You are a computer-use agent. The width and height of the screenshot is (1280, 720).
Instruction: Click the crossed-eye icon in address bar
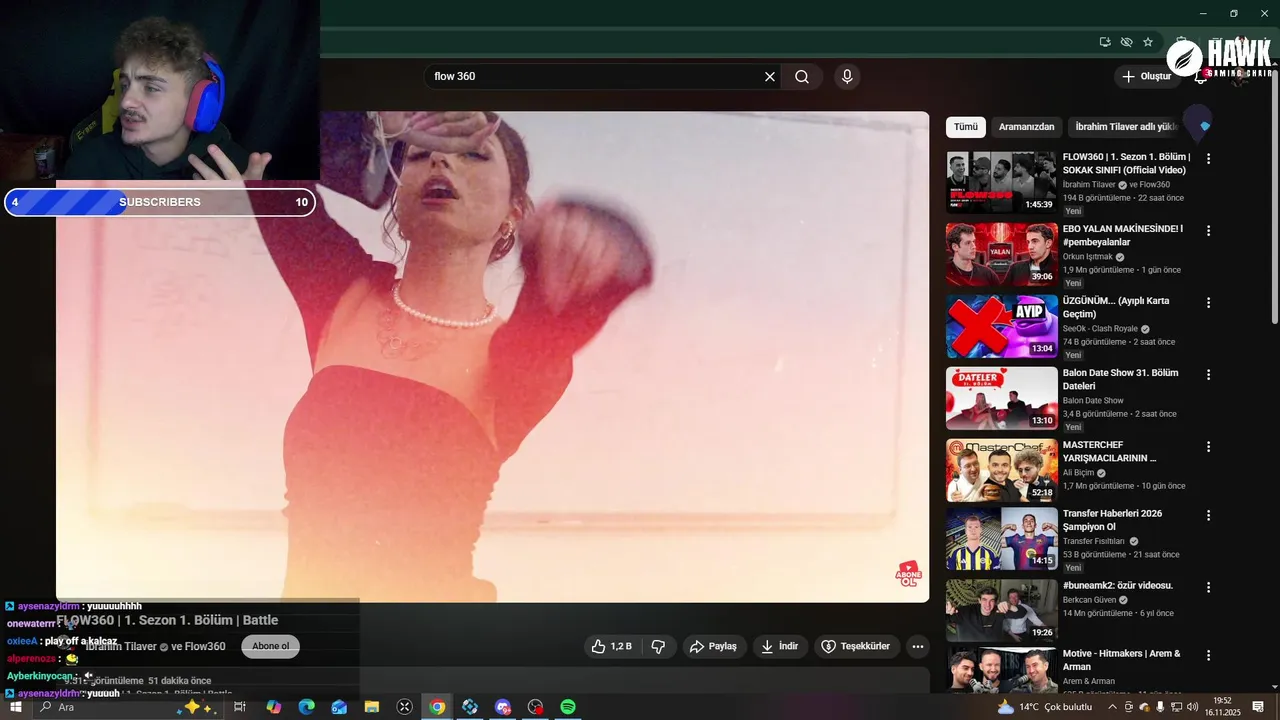coord(1126,42)
